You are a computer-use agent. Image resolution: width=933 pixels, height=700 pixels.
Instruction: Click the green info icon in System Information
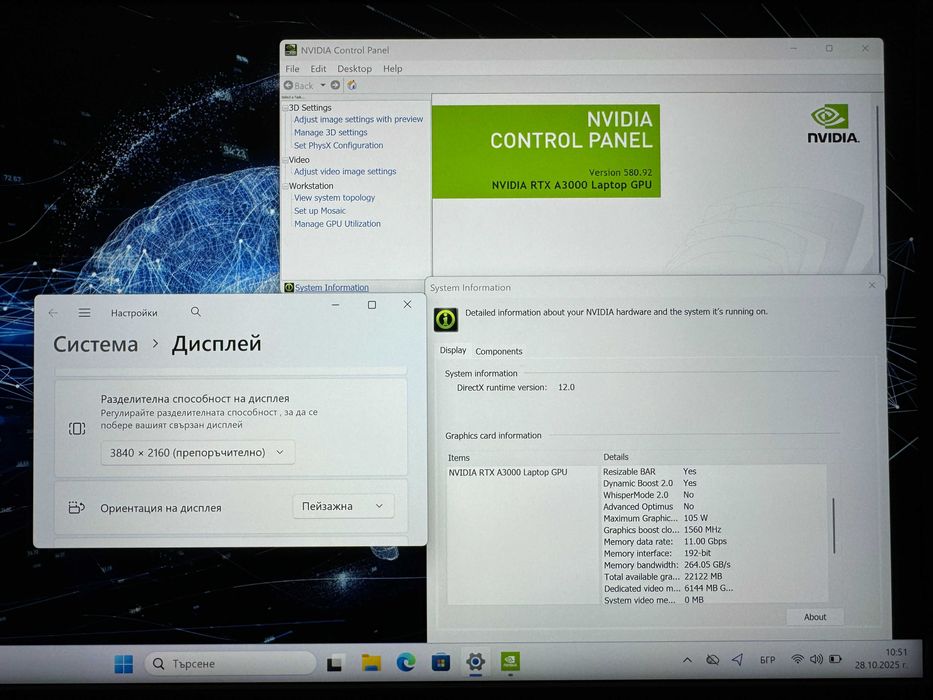[x=446, y=320]
